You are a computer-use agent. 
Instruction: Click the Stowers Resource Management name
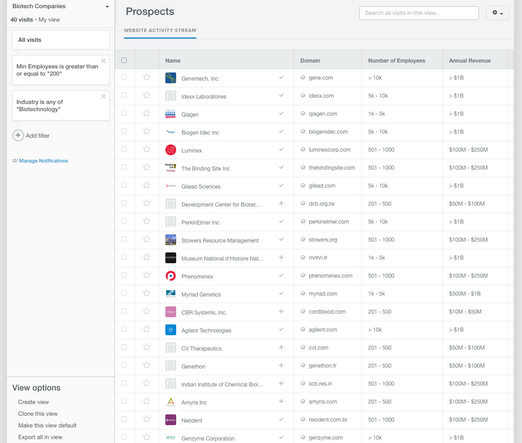tap(220, 240)
